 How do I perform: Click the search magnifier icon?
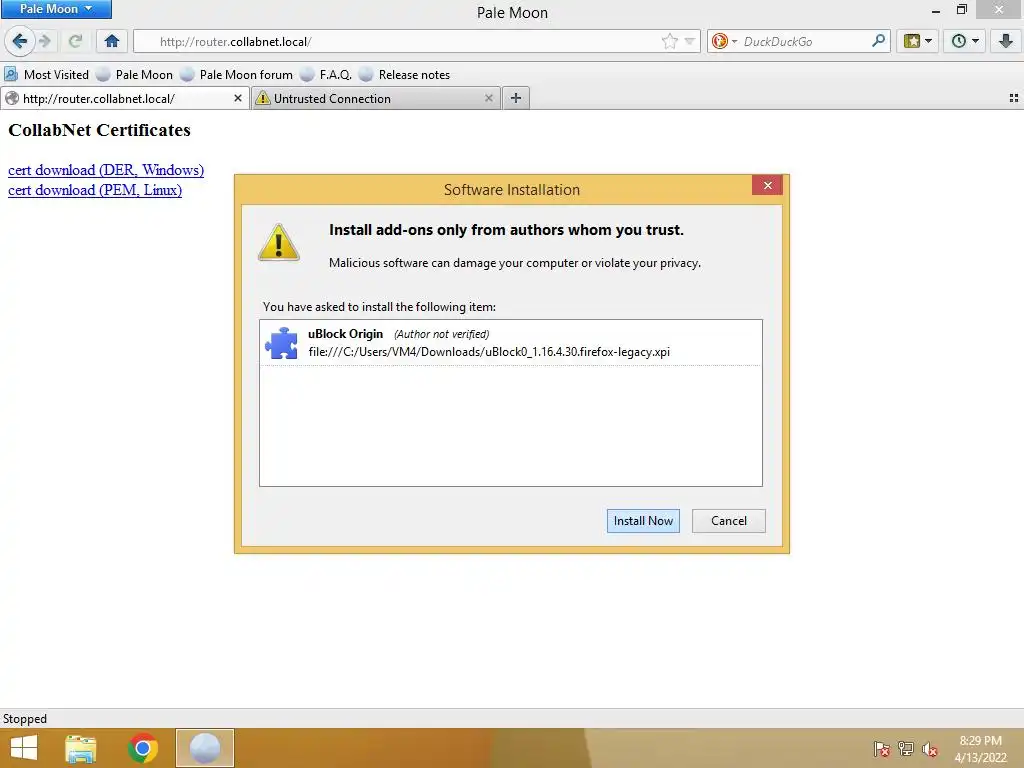point(878,40)
